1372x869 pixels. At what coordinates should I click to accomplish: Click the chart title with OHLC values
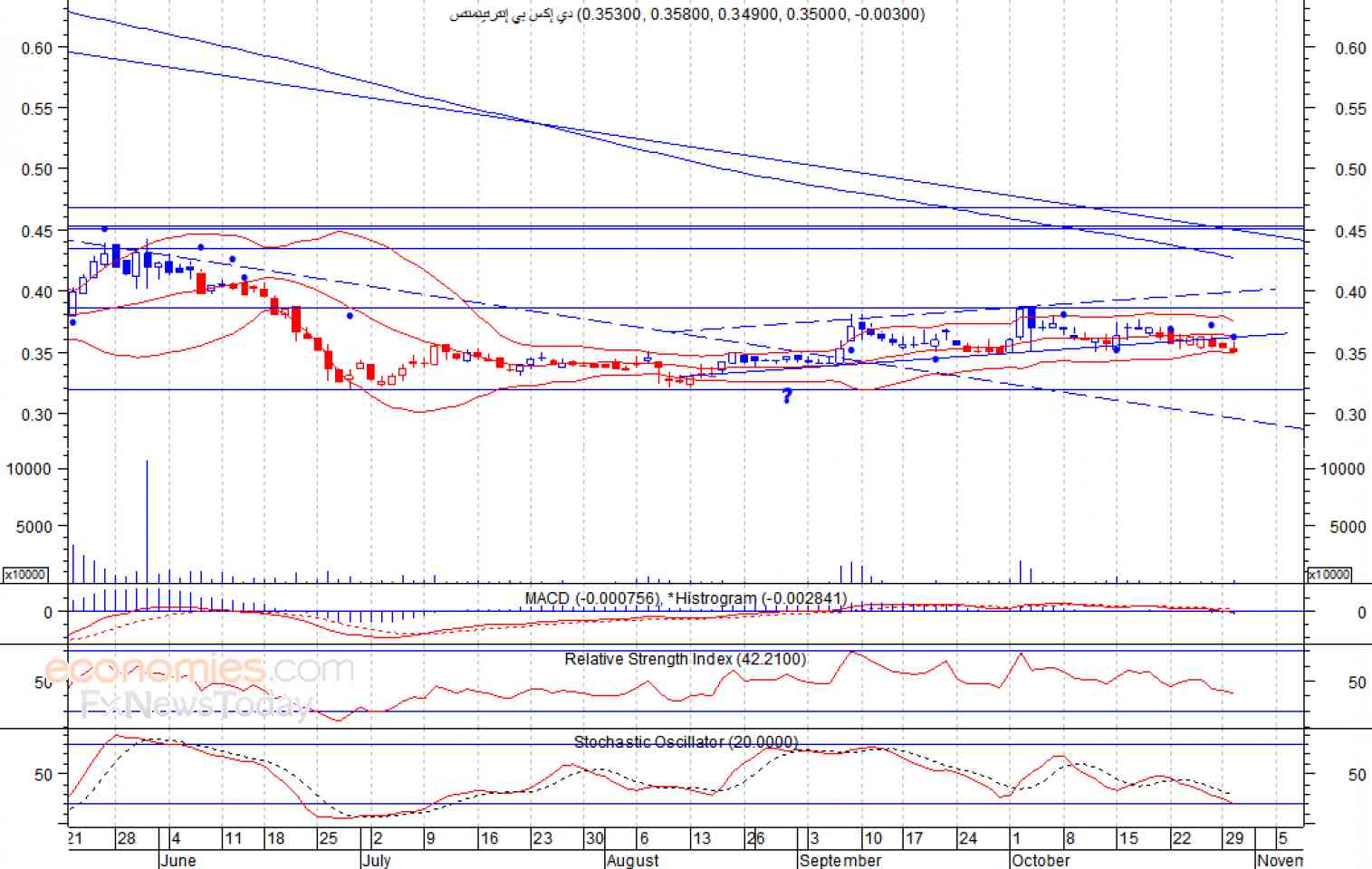coord(687,14)
